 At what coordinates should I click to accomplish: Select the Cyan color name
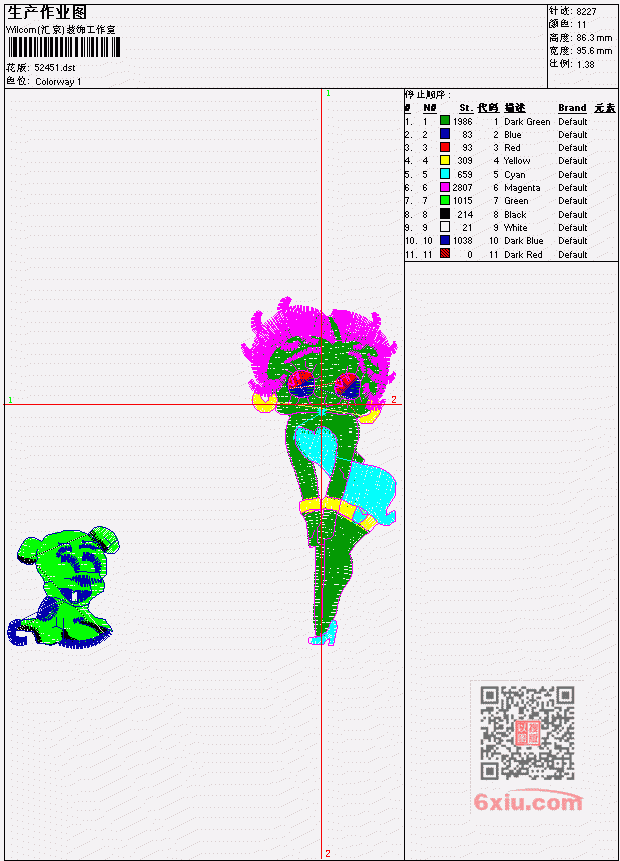click(x=515, y=174)
